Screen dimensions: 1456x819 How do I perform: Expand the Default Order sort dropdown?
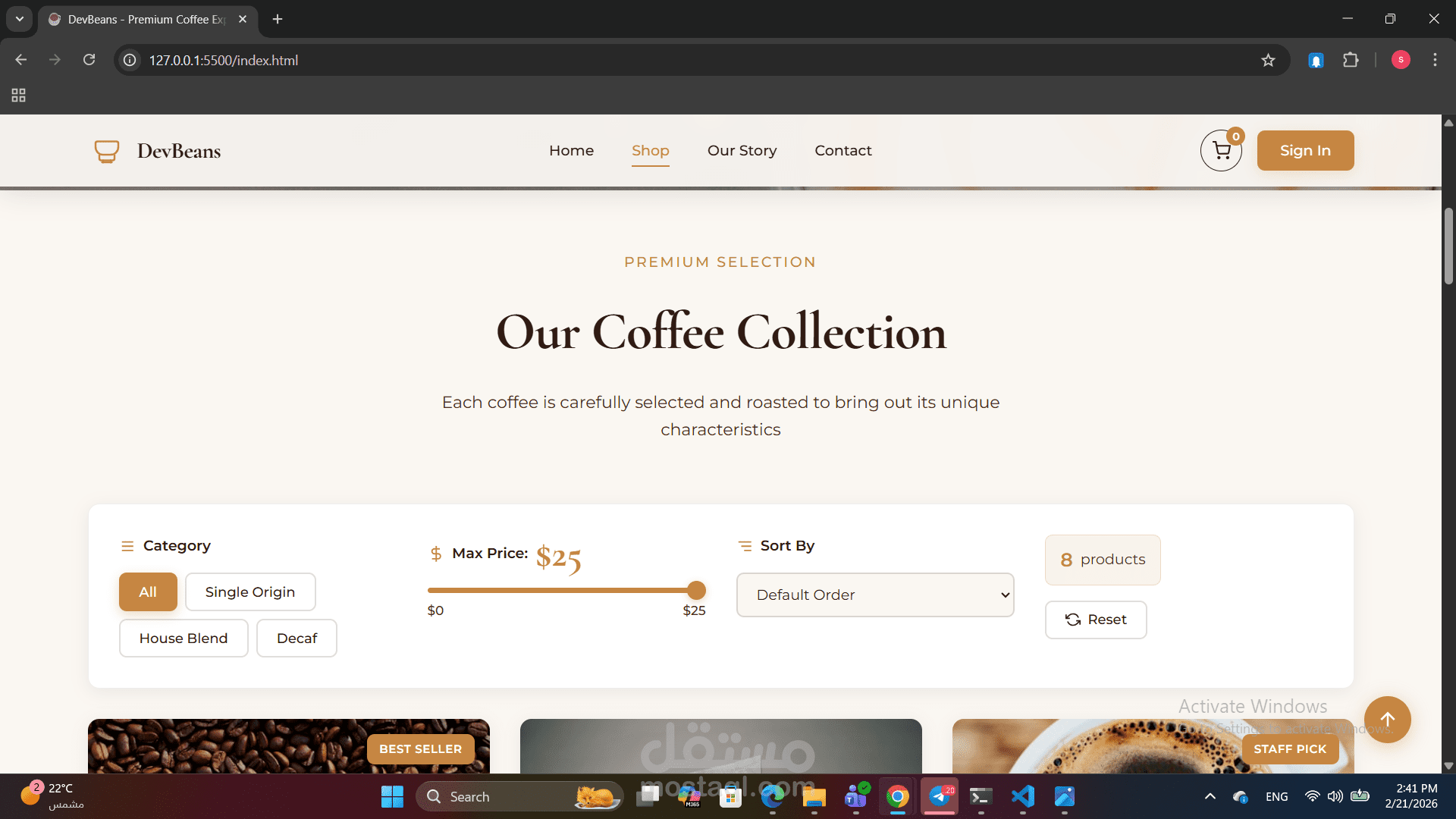point(874,595)
